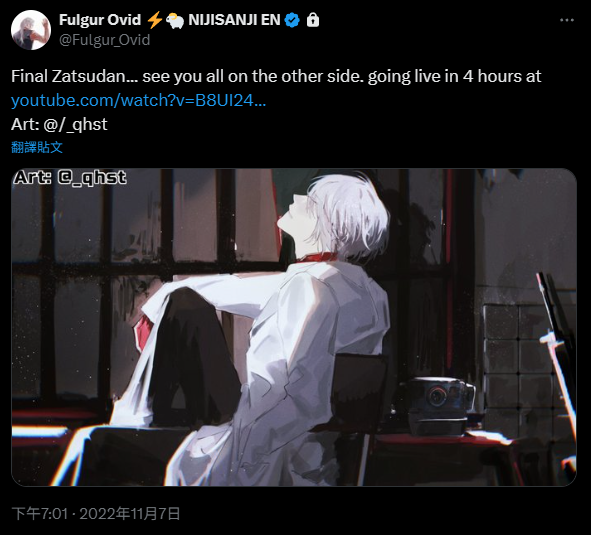Click the padlock icon beside the name

[x=313, y=20]
